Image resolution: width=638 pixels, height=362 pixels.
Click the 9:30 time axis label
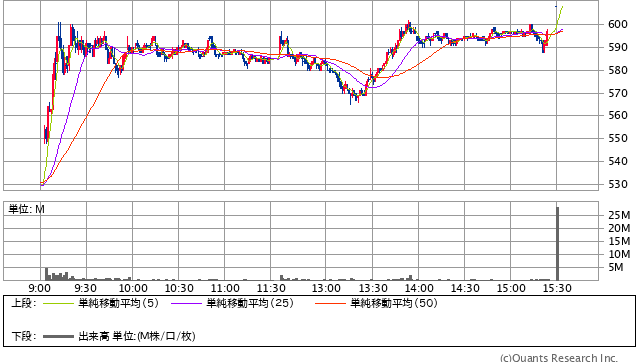pos(85,288)
